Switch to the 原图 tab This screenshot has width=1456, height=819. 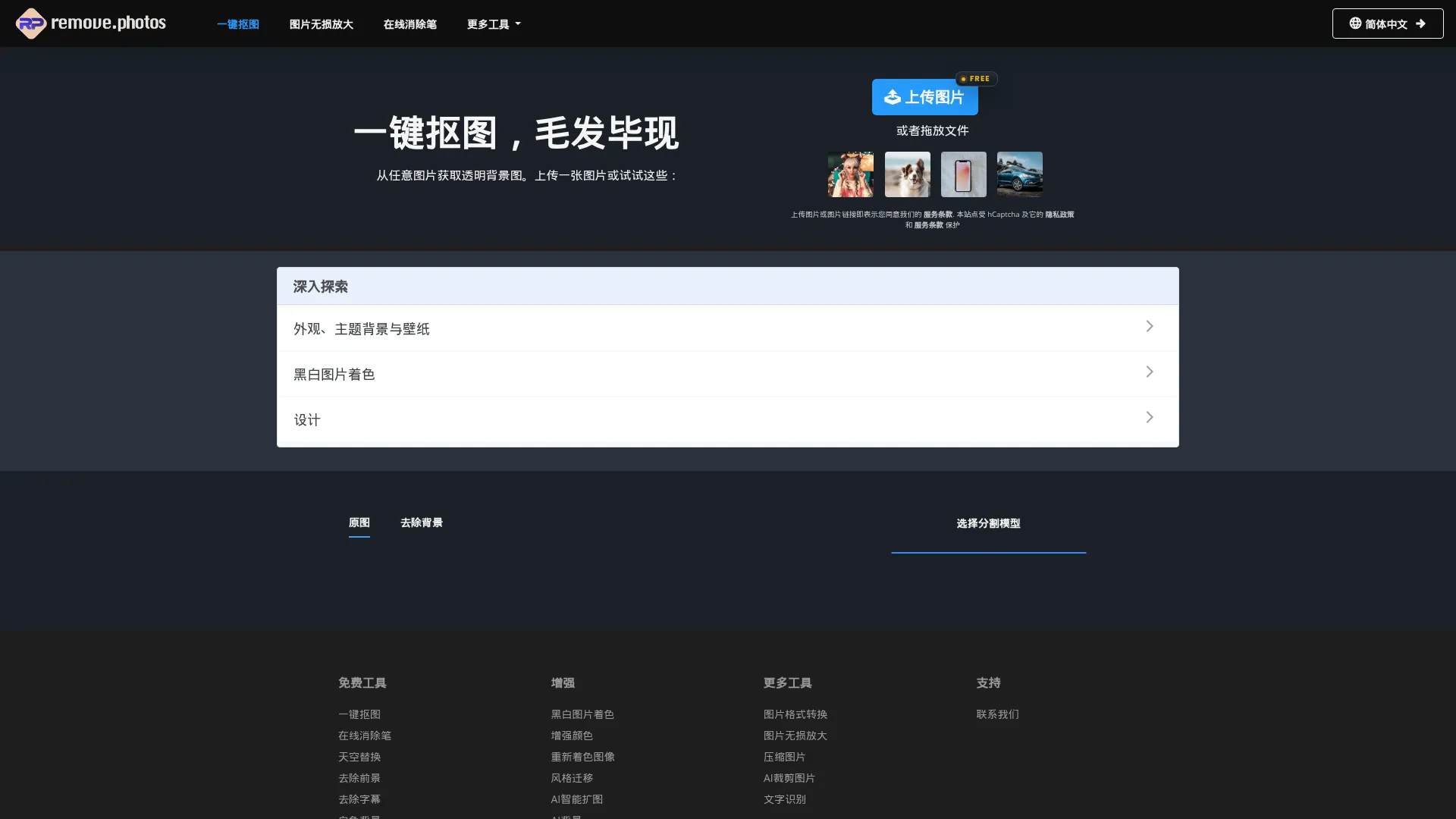359,522
